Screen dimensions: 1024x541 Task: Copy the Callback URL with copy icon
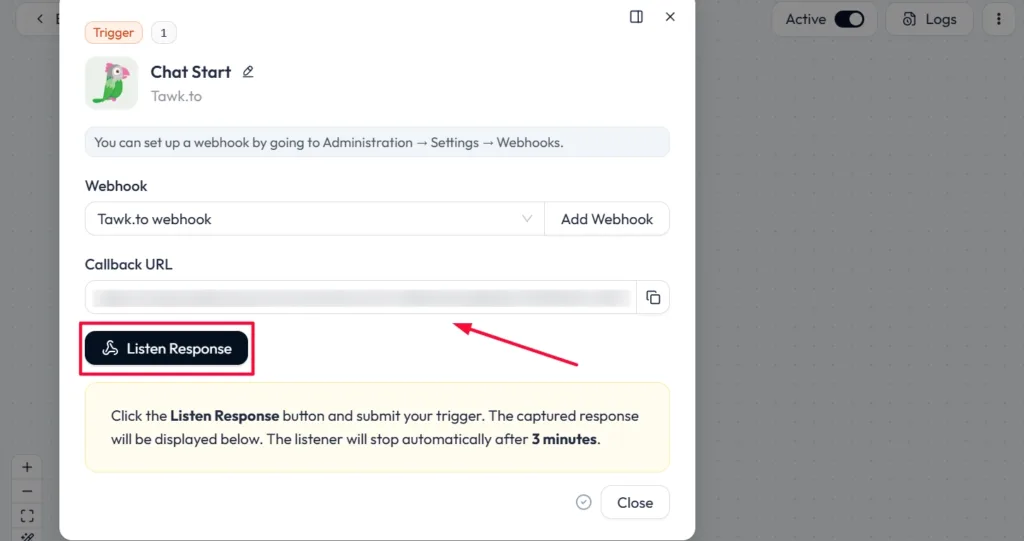click(653, 297)
